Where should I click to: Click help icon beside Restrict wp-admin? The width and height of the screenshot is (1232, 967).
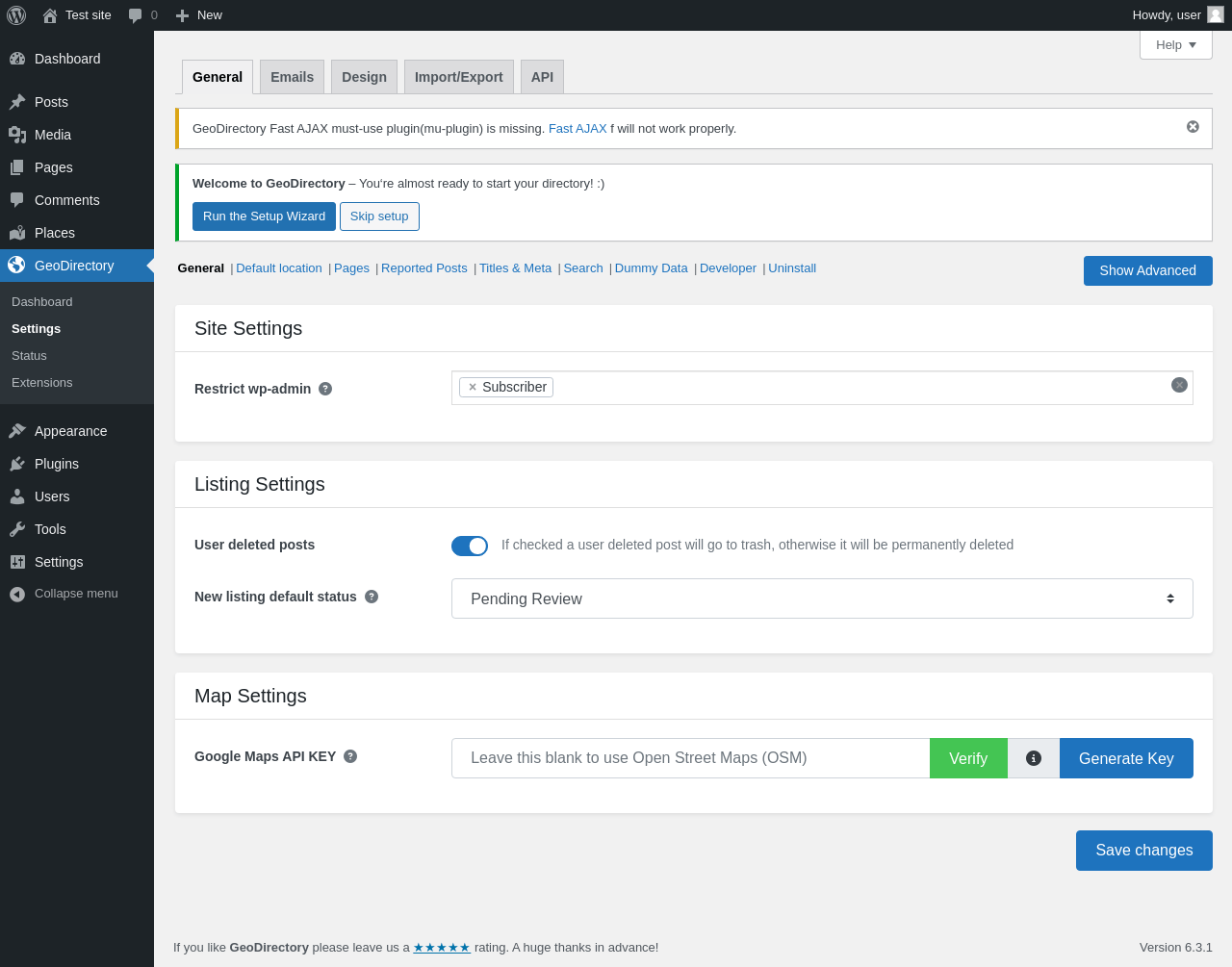[325, 389]
